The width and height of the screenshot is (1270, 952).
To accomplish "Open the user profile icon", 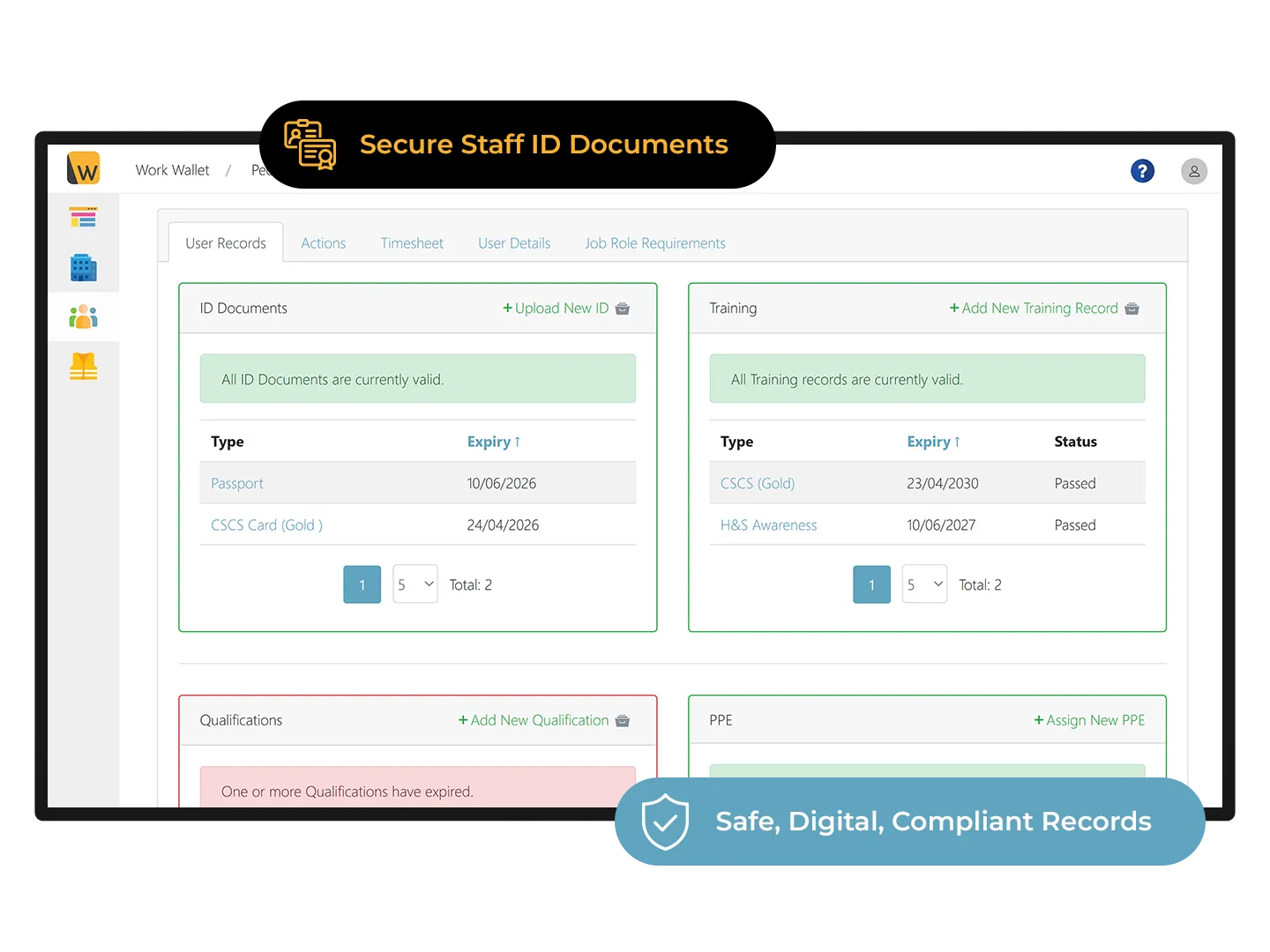I will point(1194,171).
